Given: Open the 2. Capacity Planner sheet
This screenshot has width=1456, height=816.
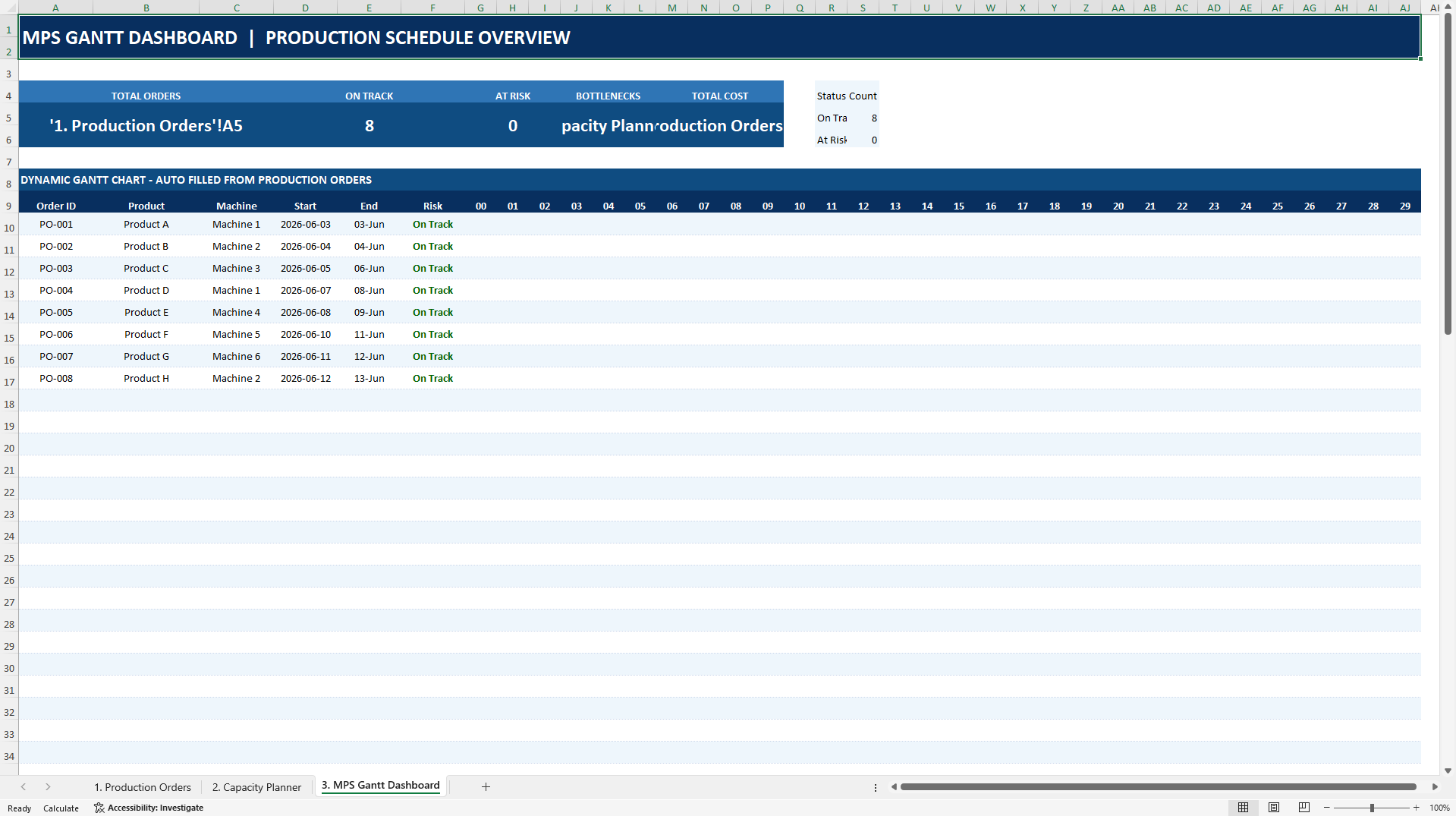Looking at the screenshot, I should pyautogui.click(x=256, y=787).
